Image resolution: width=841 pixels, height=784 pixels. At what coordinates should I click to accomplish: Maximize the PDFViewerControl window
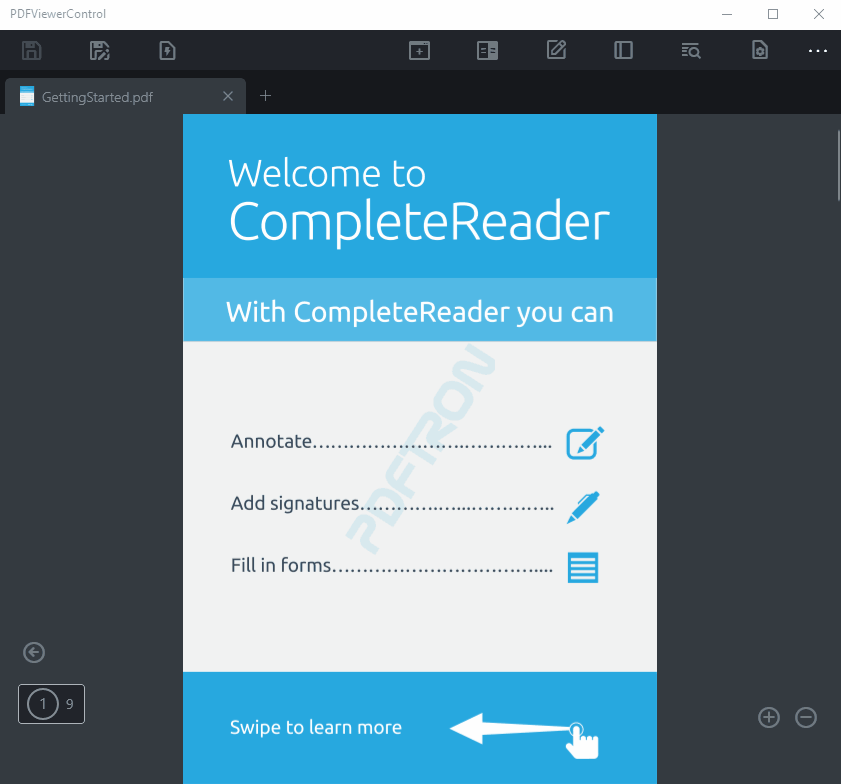pyautogui.click(x=773, y=14)
